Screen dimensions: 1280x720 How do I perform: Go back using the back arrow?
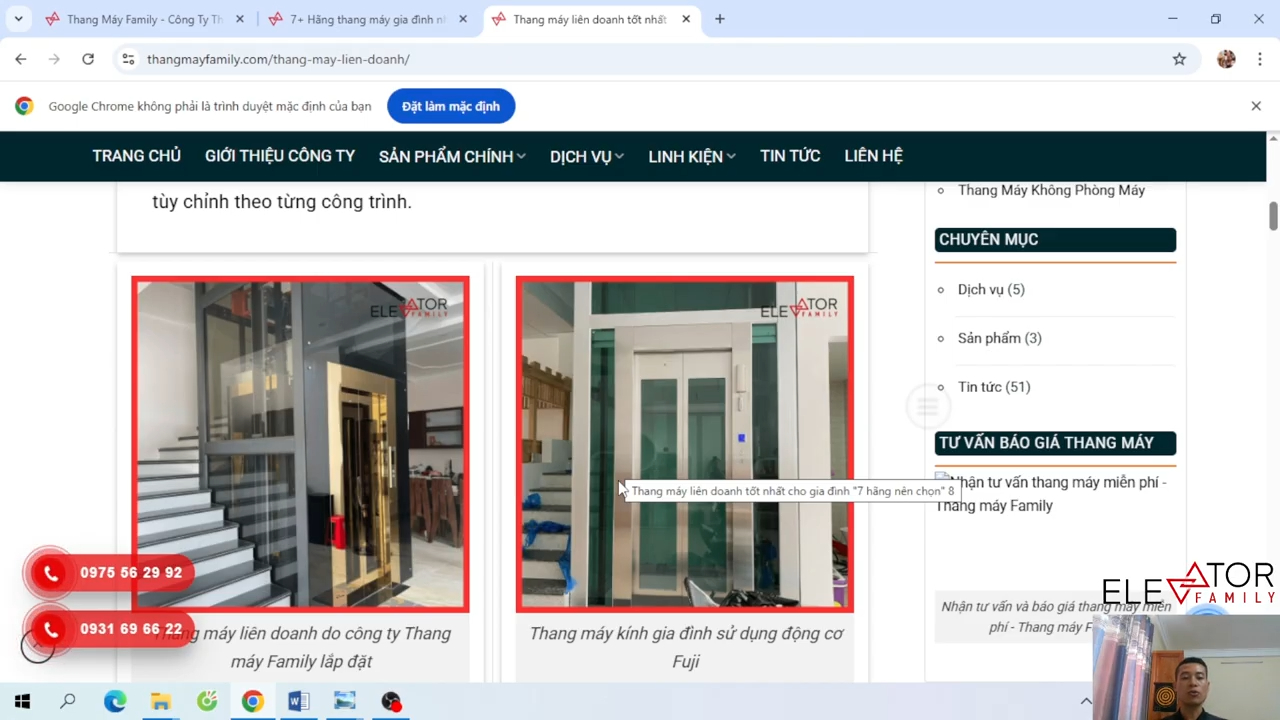coord(21,59)
